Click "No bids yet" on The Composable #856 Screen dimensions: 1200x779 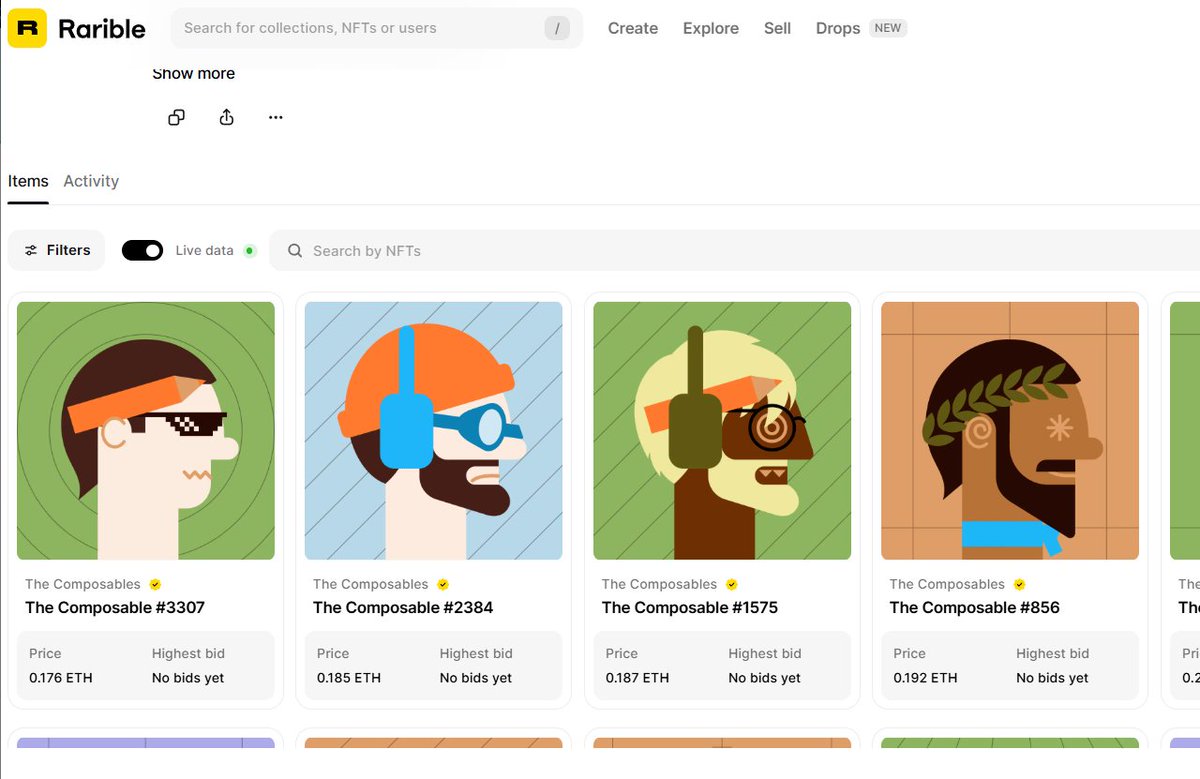(1052, 678)
